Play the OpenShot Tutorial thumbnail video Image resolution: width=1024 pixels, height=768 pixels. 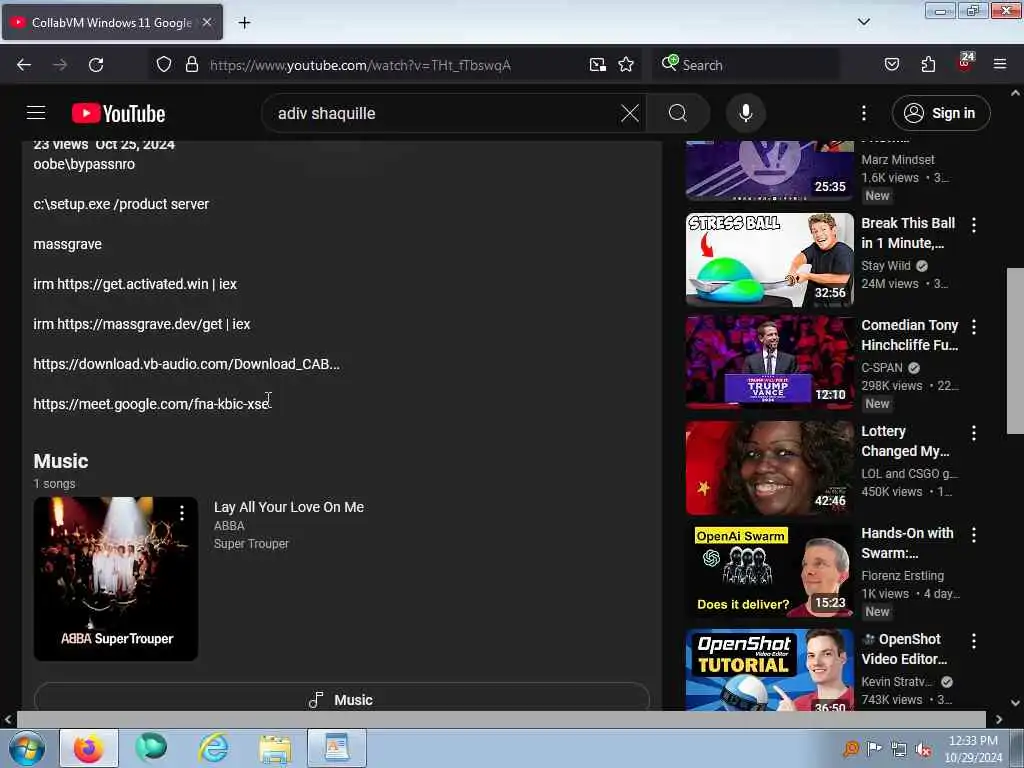(770, 670)
